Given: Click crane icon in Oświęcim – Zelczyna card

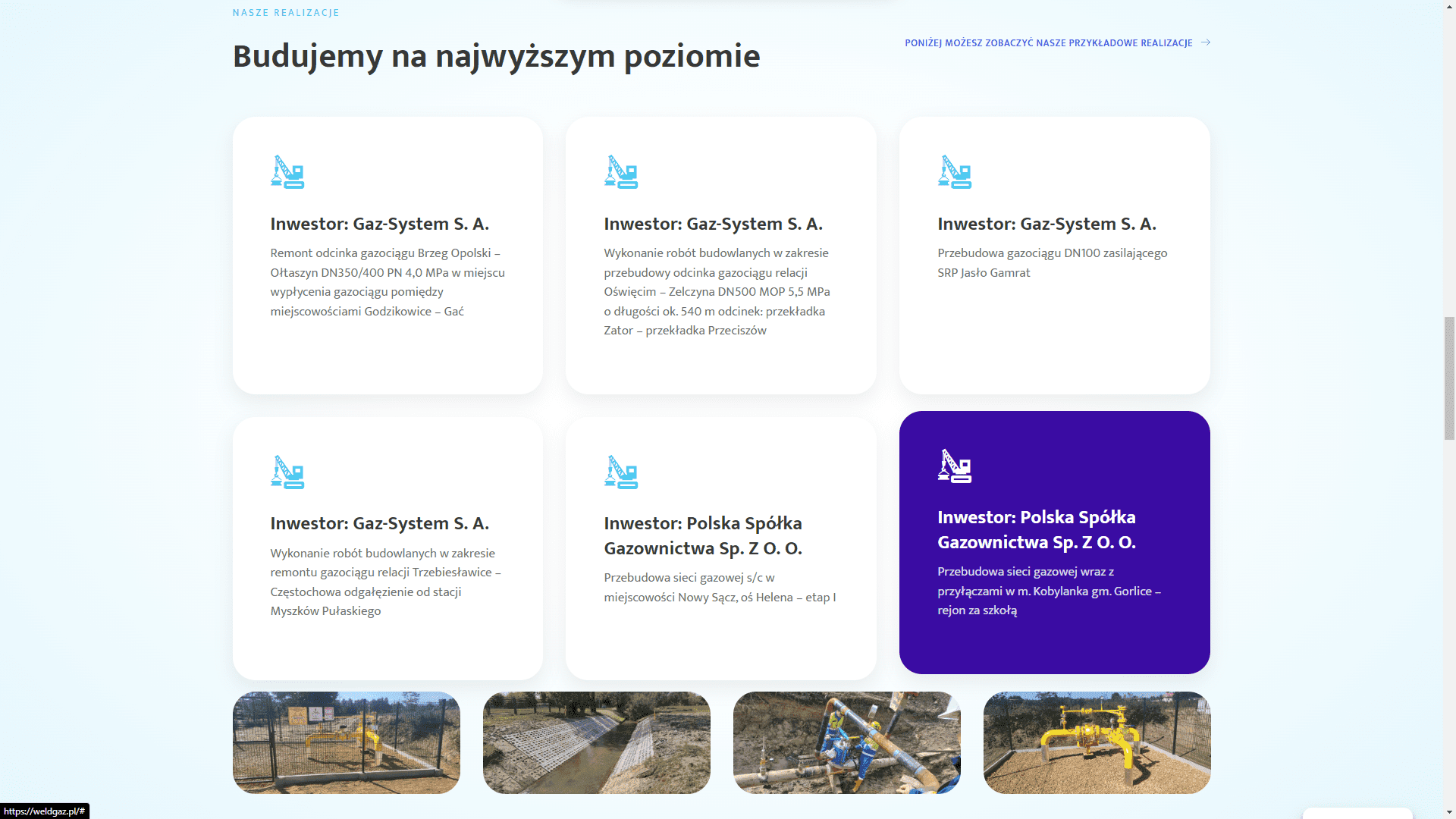Looking at the screenshot, I should [x=621, y=172].
